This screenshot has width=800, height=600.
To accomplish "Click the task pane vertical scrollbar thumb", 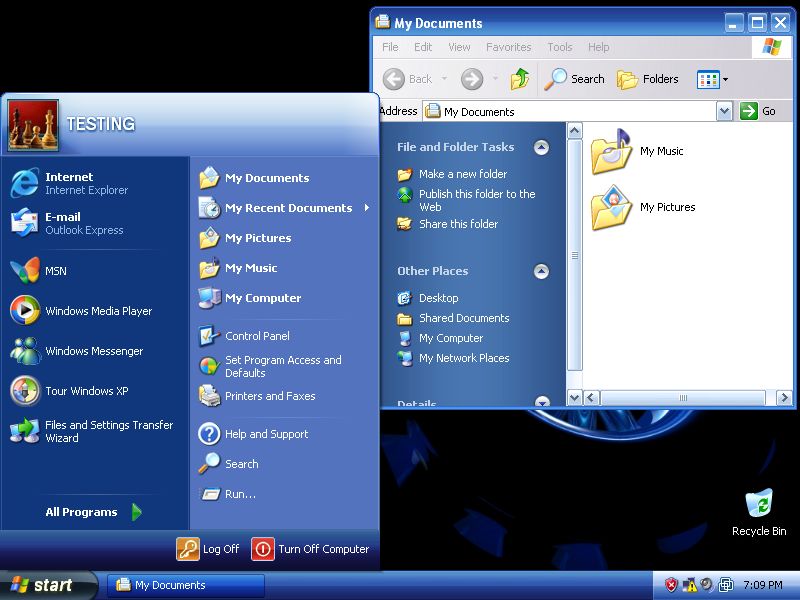I will click(x=574, y=255).
